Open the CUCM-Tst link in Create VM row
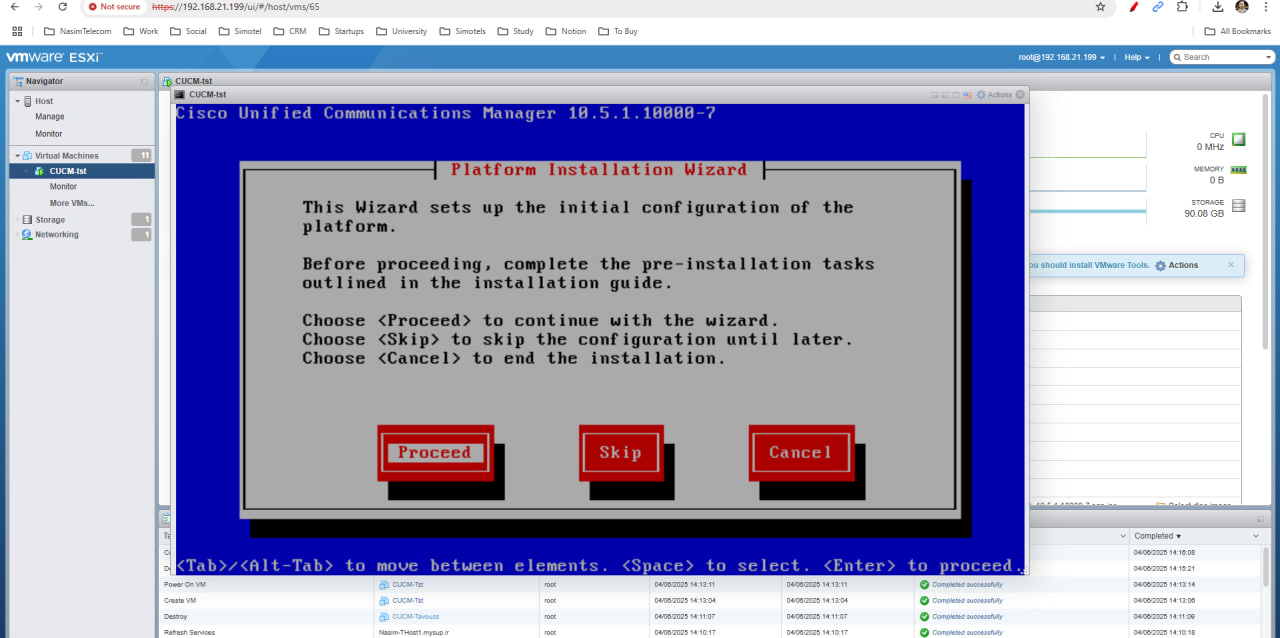 [407, 600]
